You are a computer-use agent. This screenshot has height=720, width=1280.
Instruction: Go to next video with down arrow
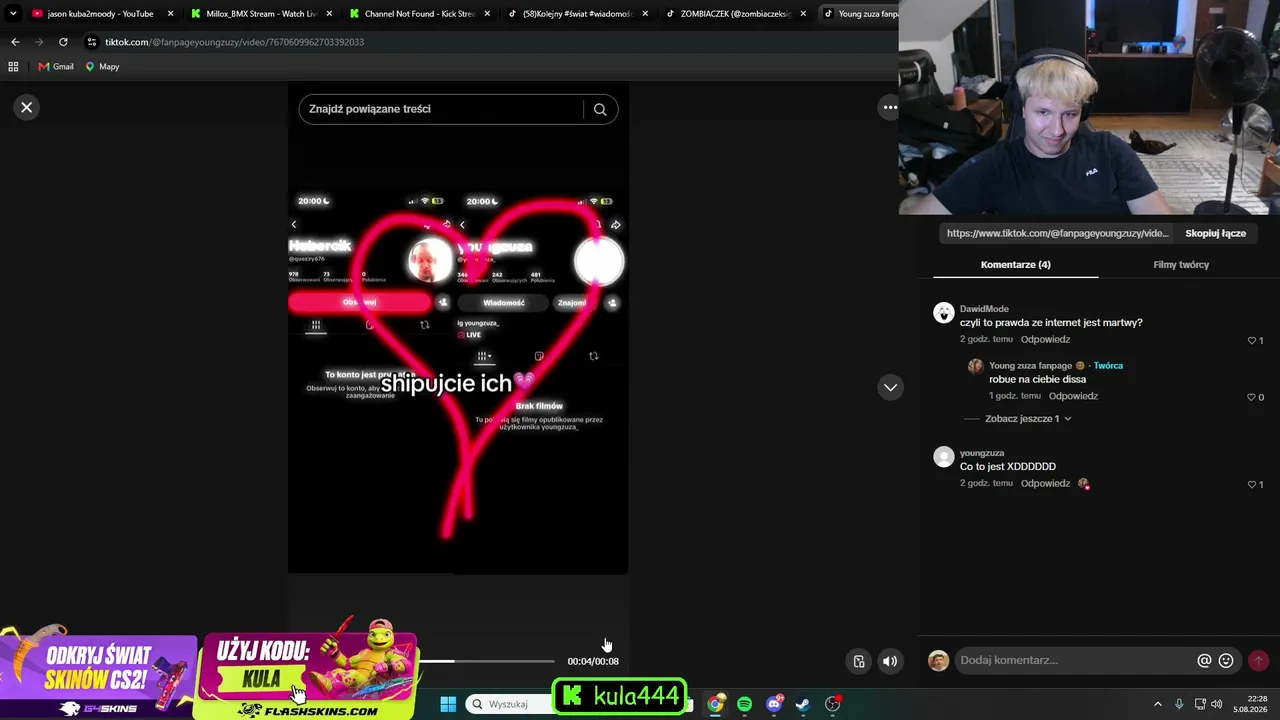[890, 387]
